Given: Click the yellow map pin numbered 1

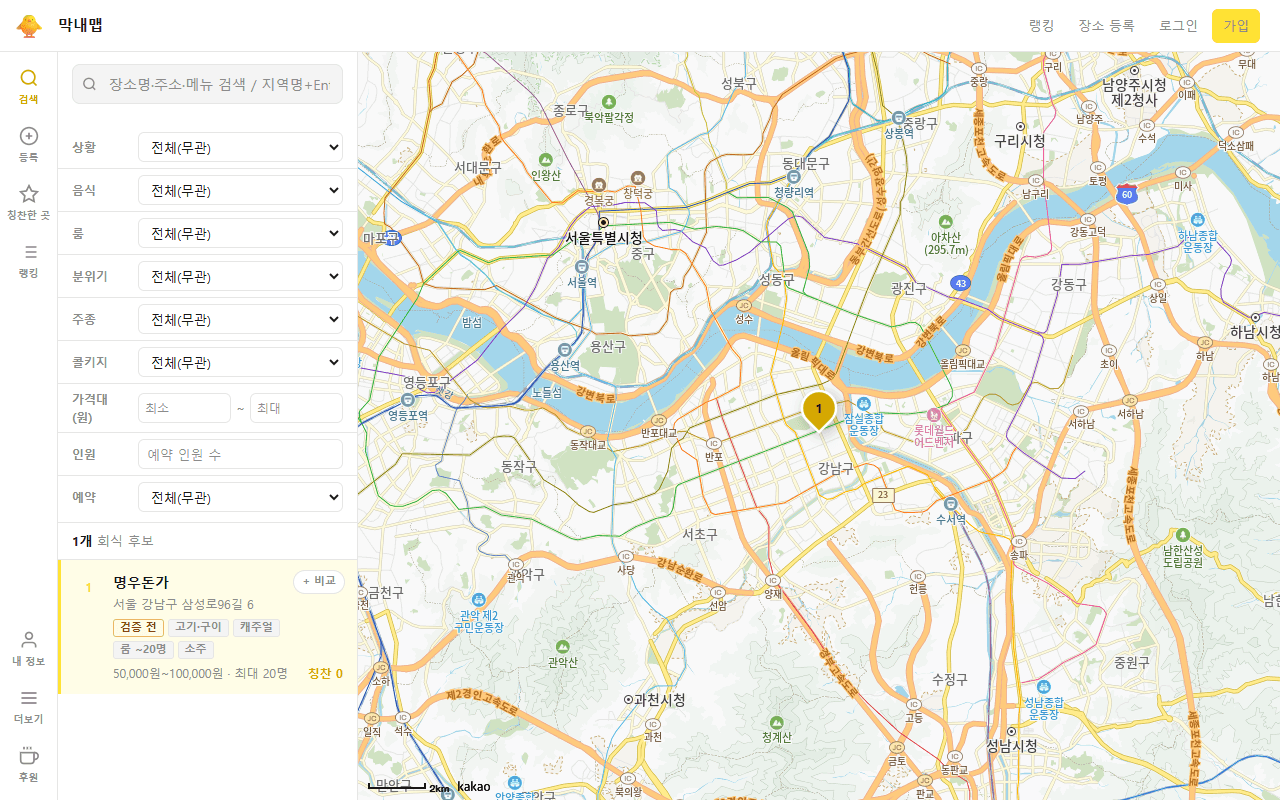Looking at the screenshot, I should click(x=818, y=410).
